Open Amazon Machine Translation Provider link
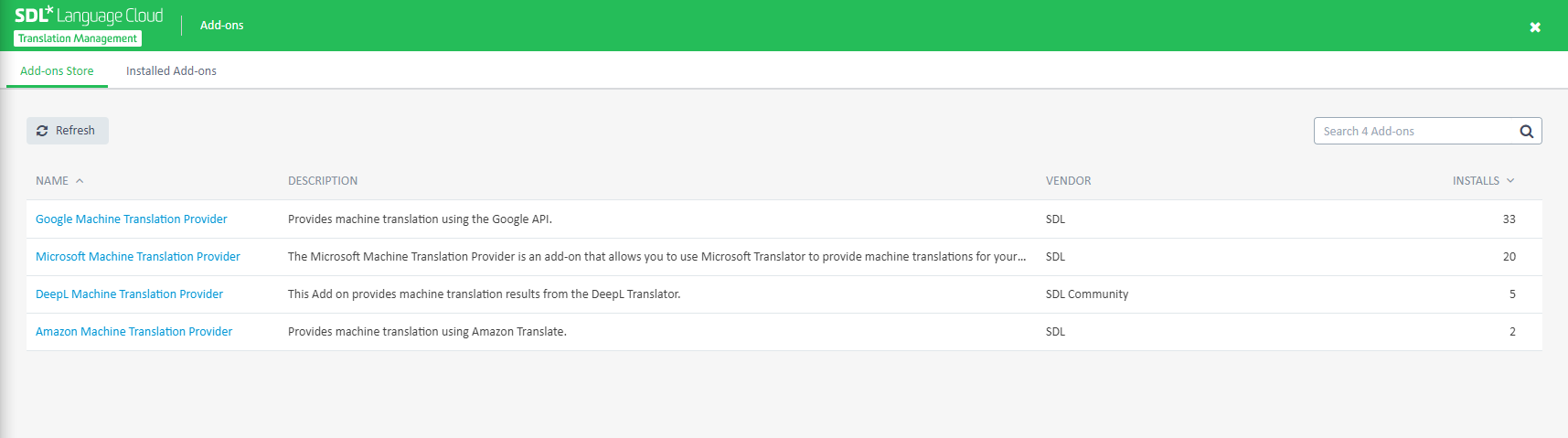Image resolution: width=1568 pixels, height=438 pixels. click(x=133, y=332)
